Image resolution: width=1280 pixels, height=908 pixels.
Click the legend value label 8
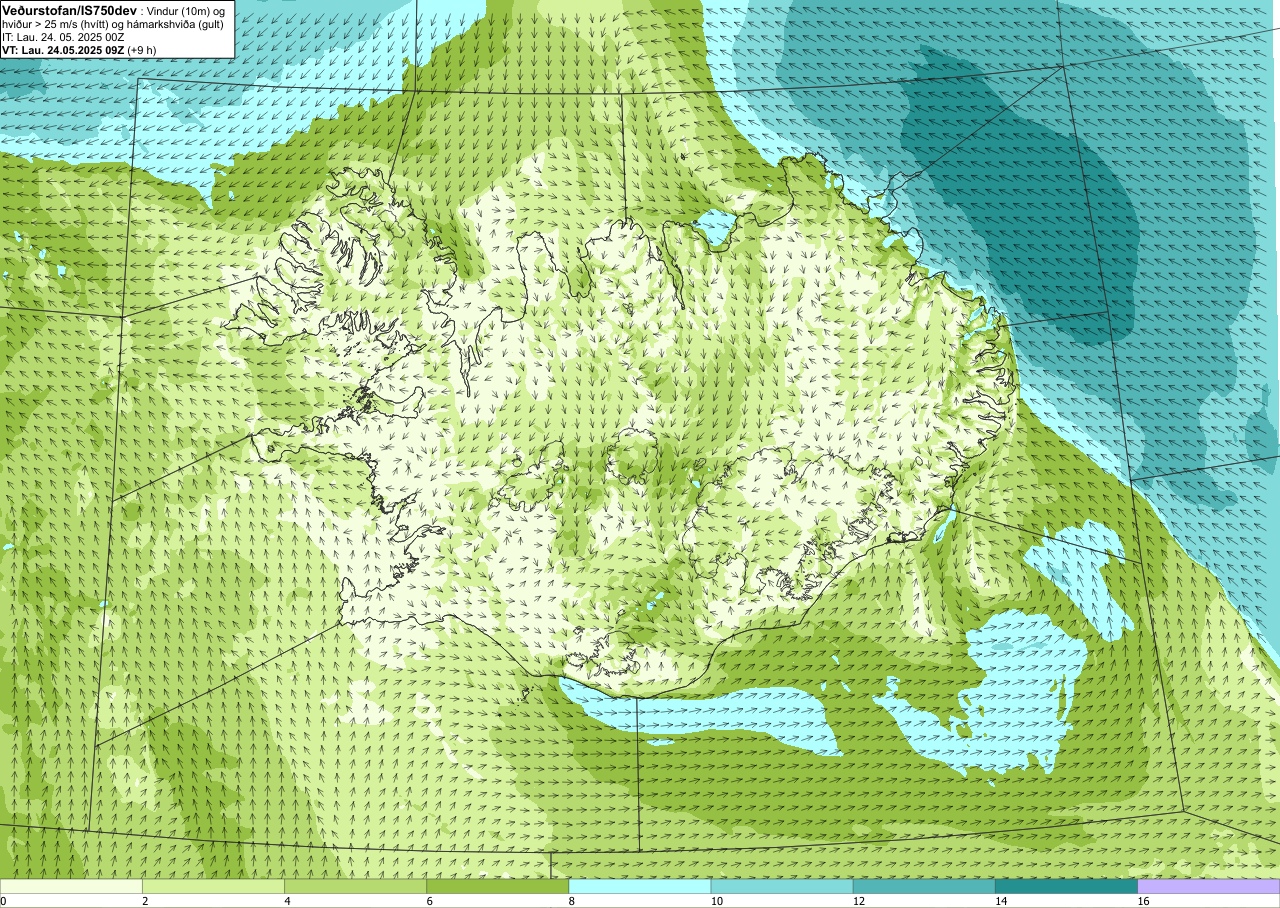(572, 901)
